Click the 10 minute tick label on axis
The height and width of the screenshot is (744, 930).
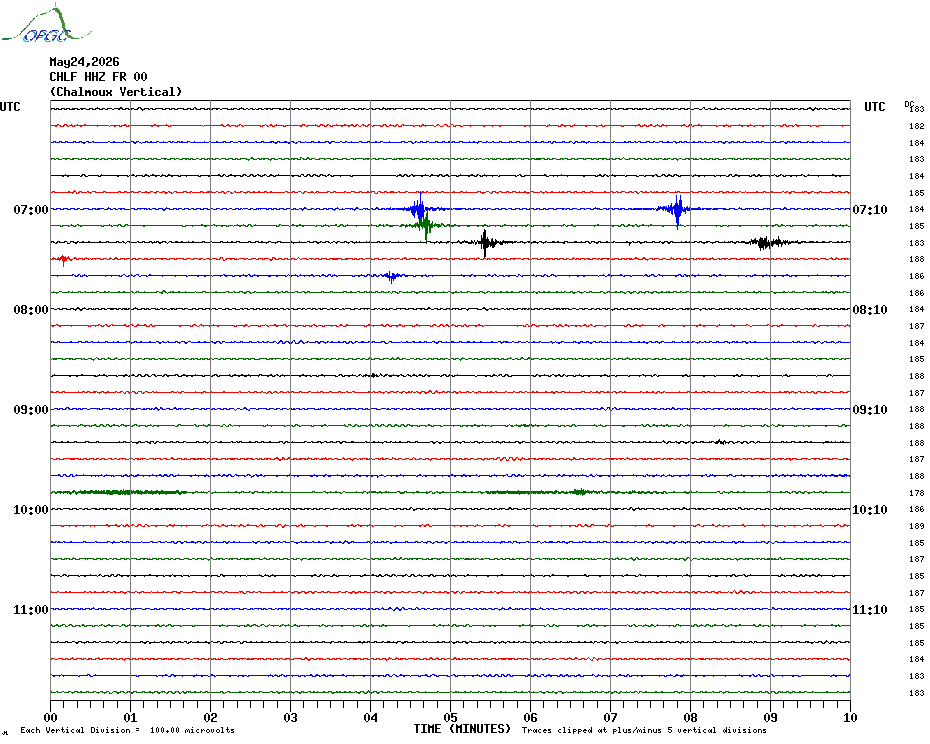850,718
